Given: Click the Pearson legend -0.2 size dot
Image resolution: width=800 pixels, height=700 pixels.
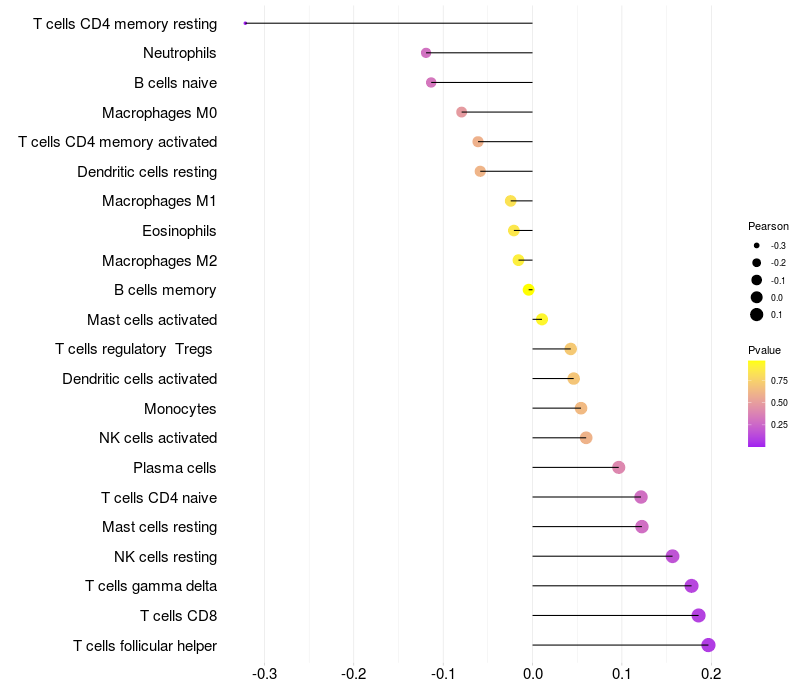Looking at the screenshot, I should 757,263.
